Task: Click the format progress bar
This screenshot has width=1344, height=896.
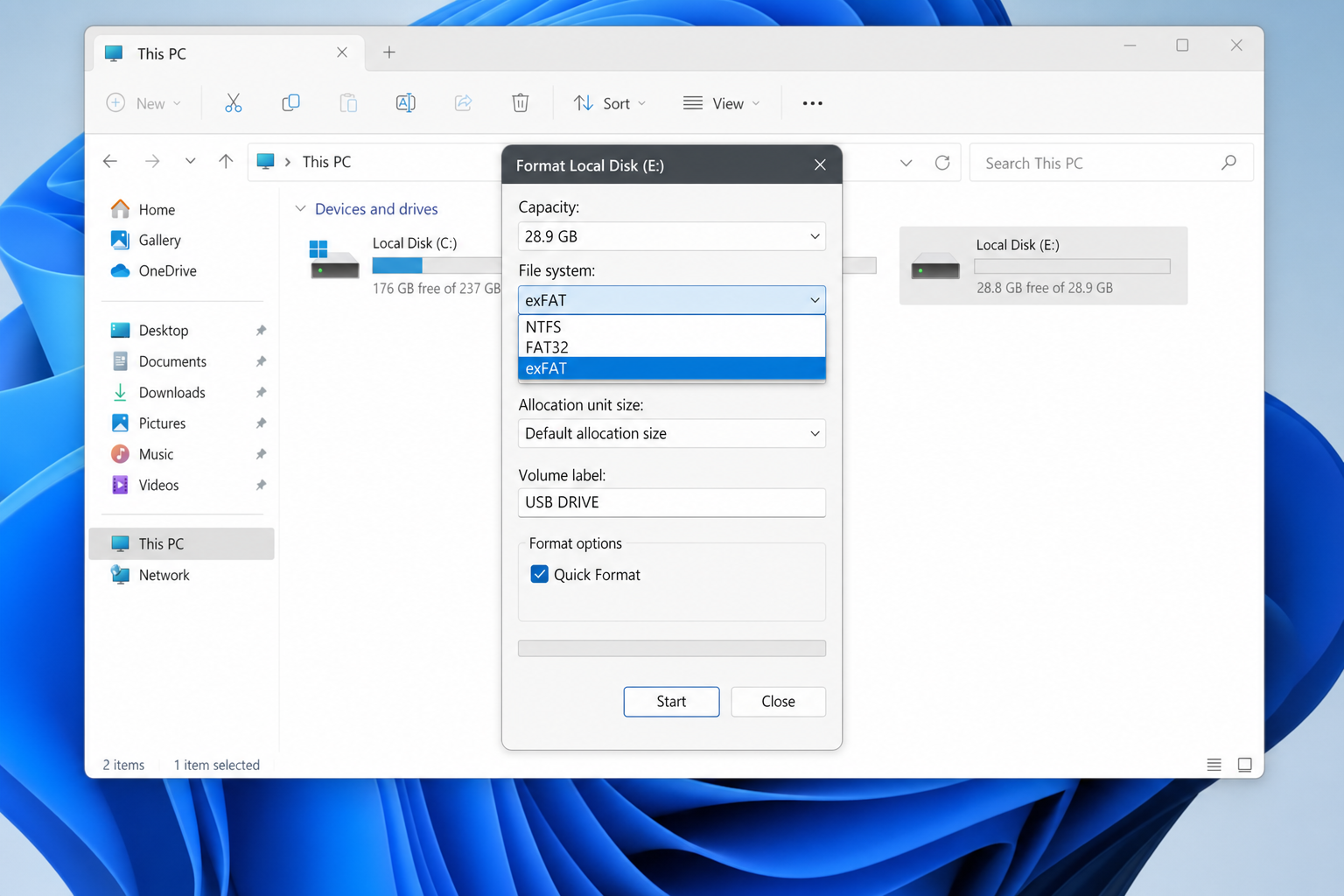Action: tap(672, 648)
